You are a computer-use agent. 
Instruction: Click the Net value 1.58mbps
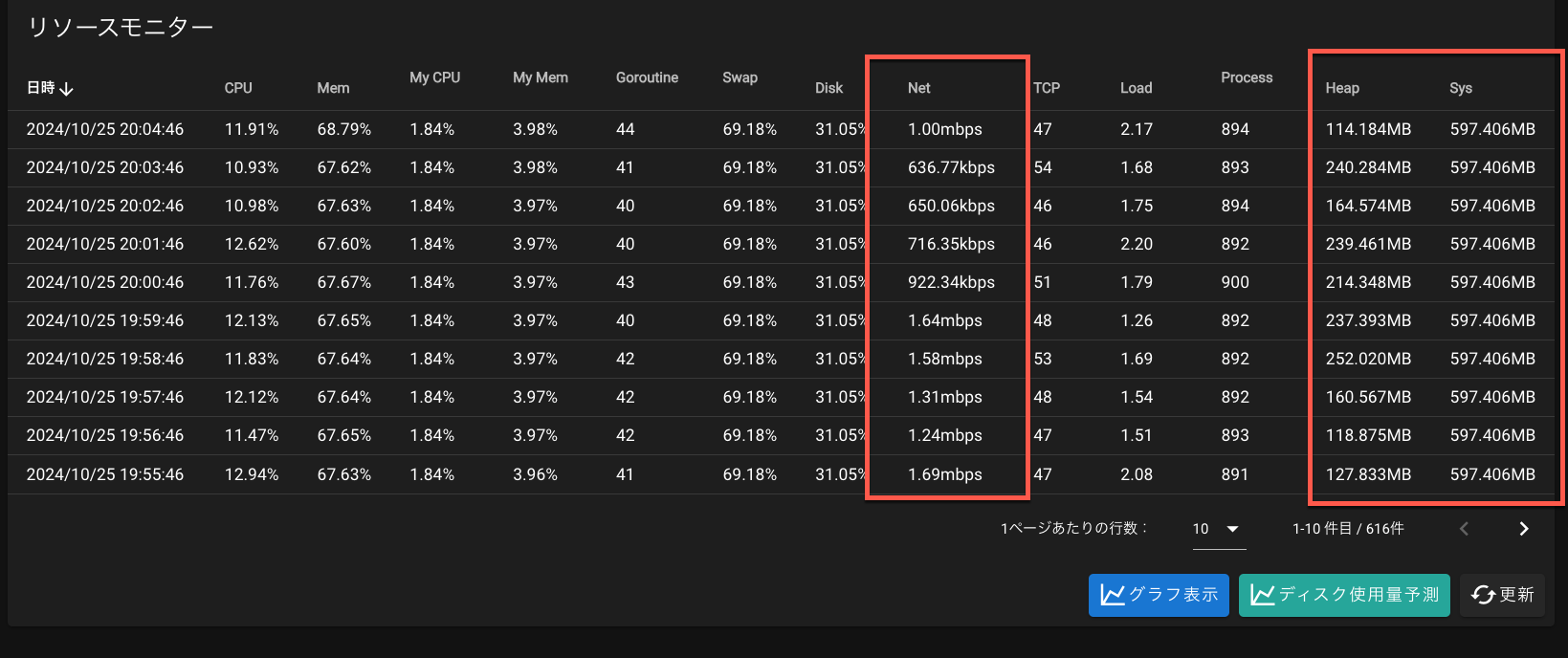coord(945,359)
